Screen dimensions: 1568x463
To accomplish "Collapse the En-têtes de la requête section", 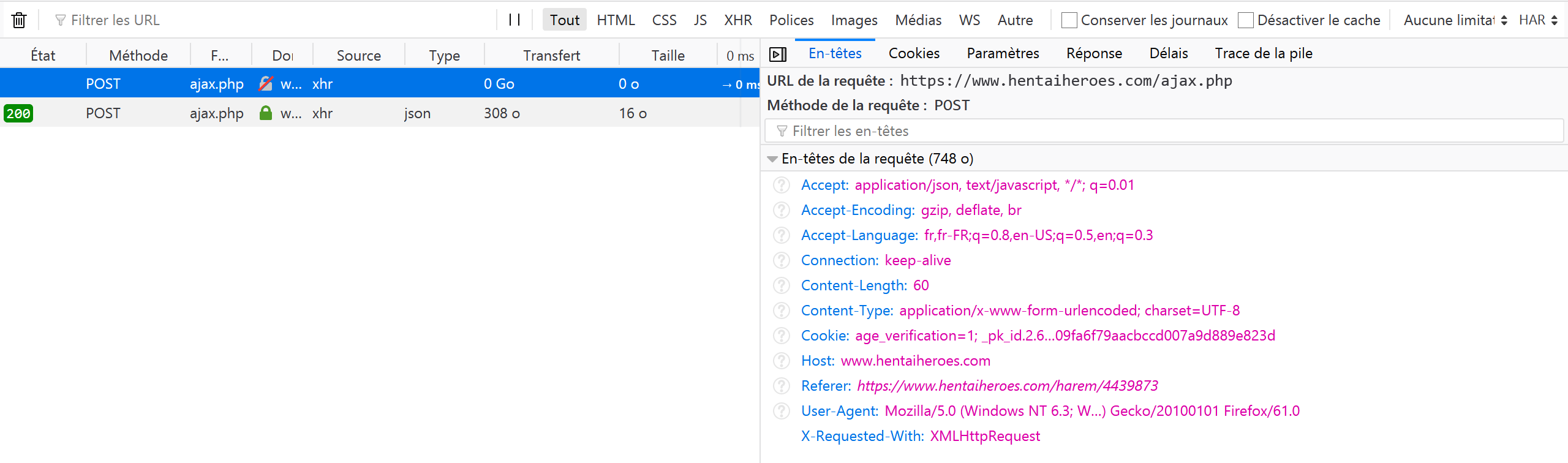I will [772, 159].
